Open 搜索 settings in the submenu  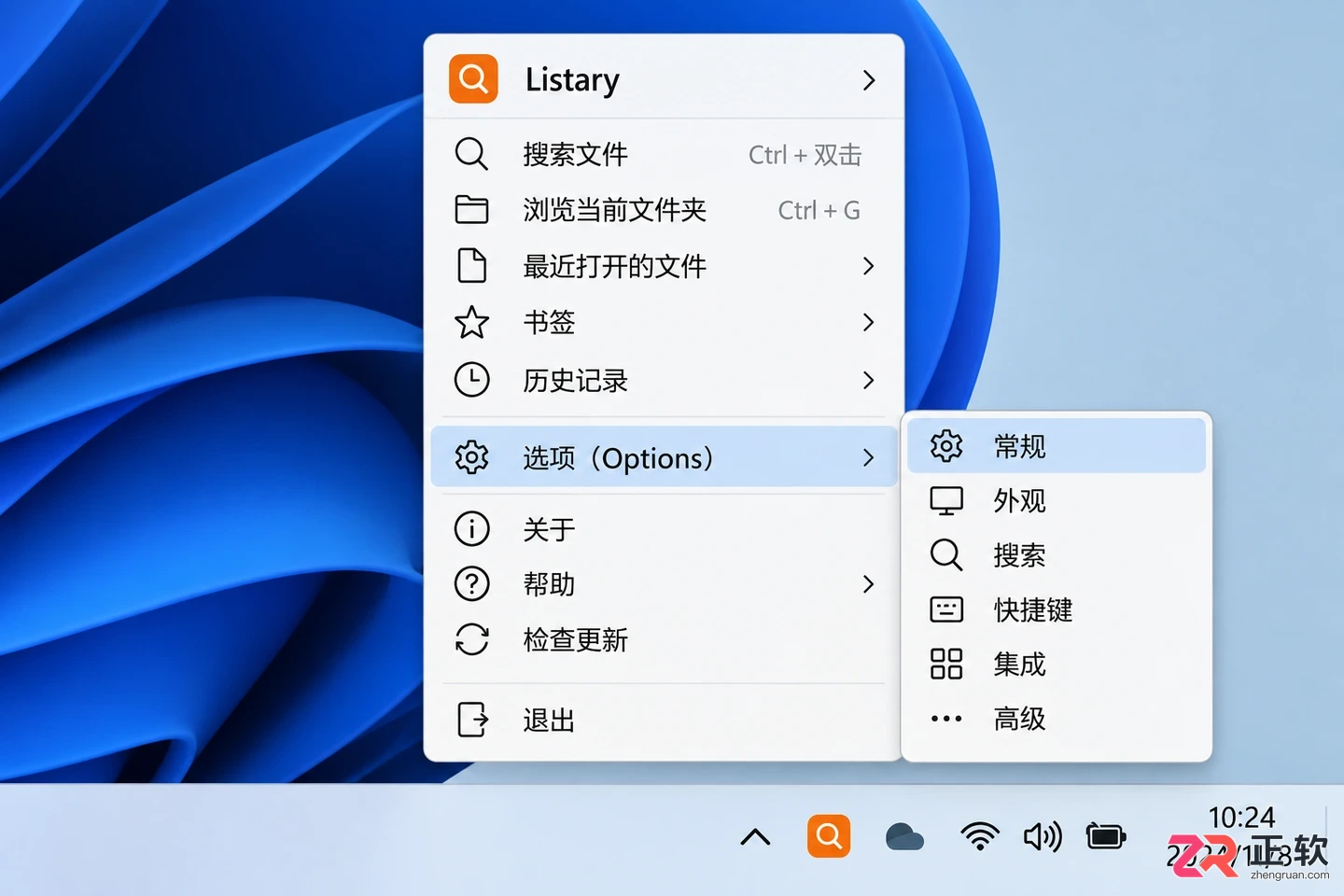click(1057, 554)
